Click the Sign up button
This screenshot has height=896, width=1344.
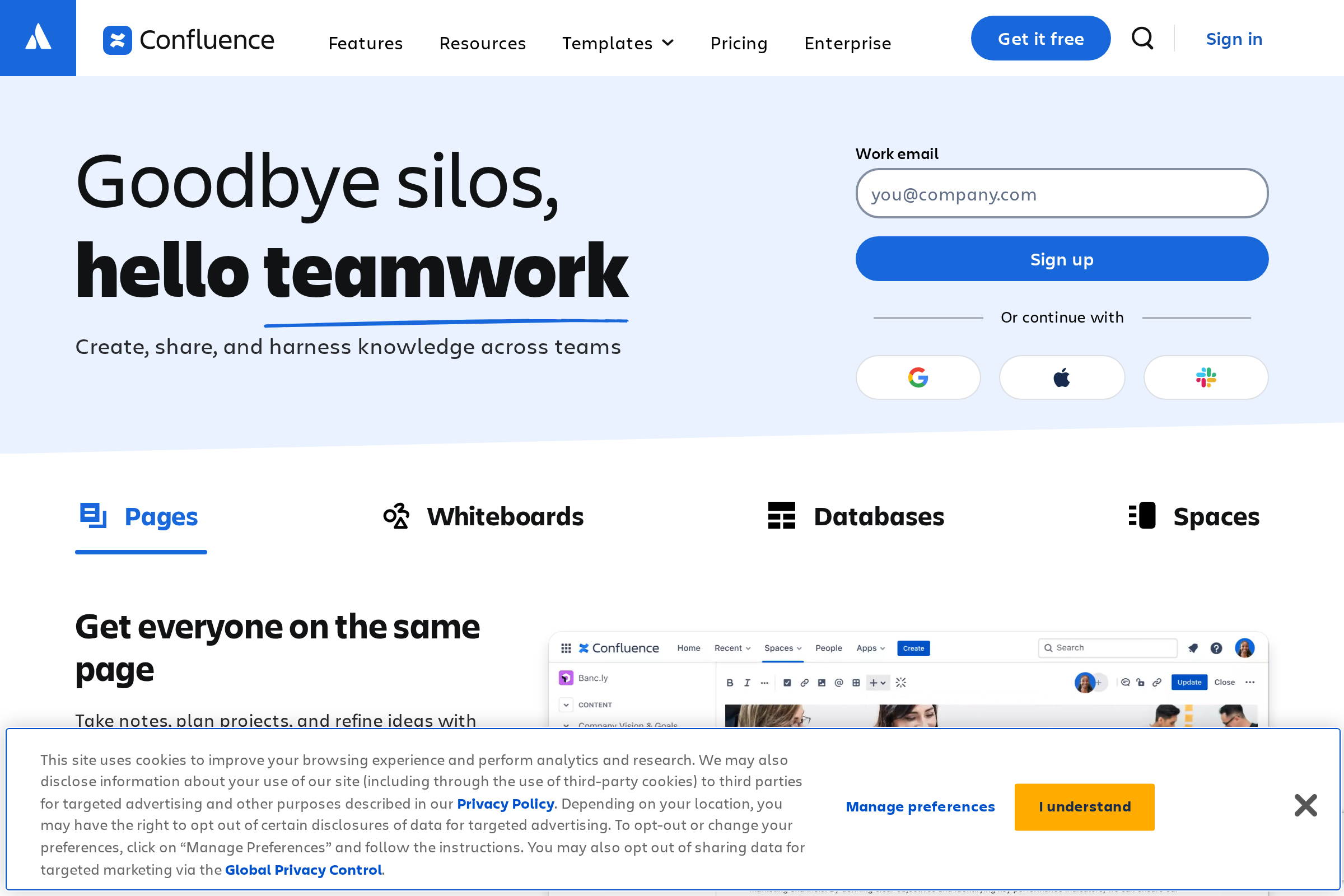coord(1061,259)
